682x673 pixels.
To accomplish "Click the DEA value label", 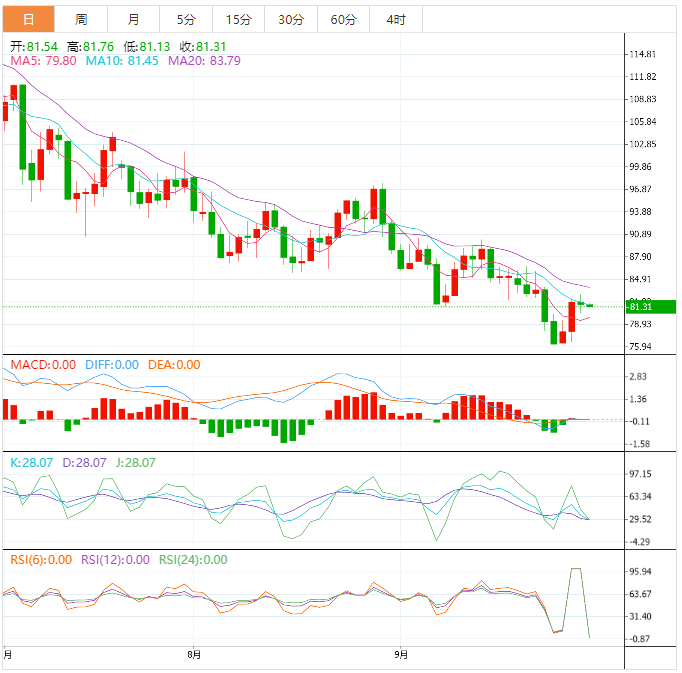I will [174, 365].
